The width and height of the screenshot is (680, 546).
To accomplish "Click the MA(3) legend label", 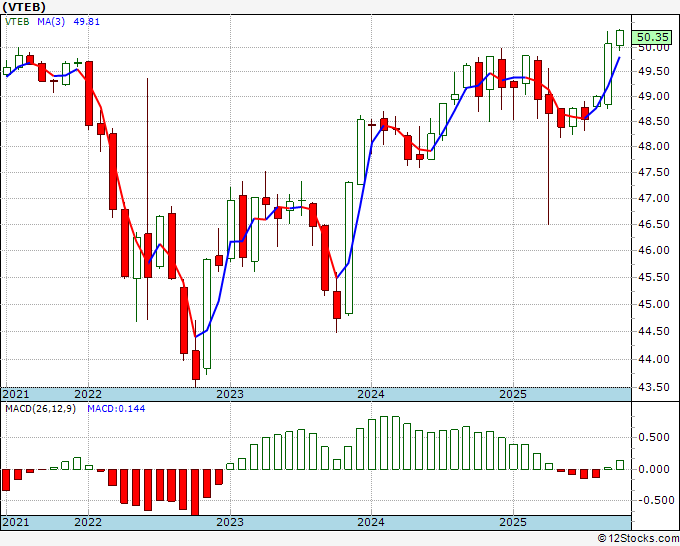I will click(x=51, y=22).
